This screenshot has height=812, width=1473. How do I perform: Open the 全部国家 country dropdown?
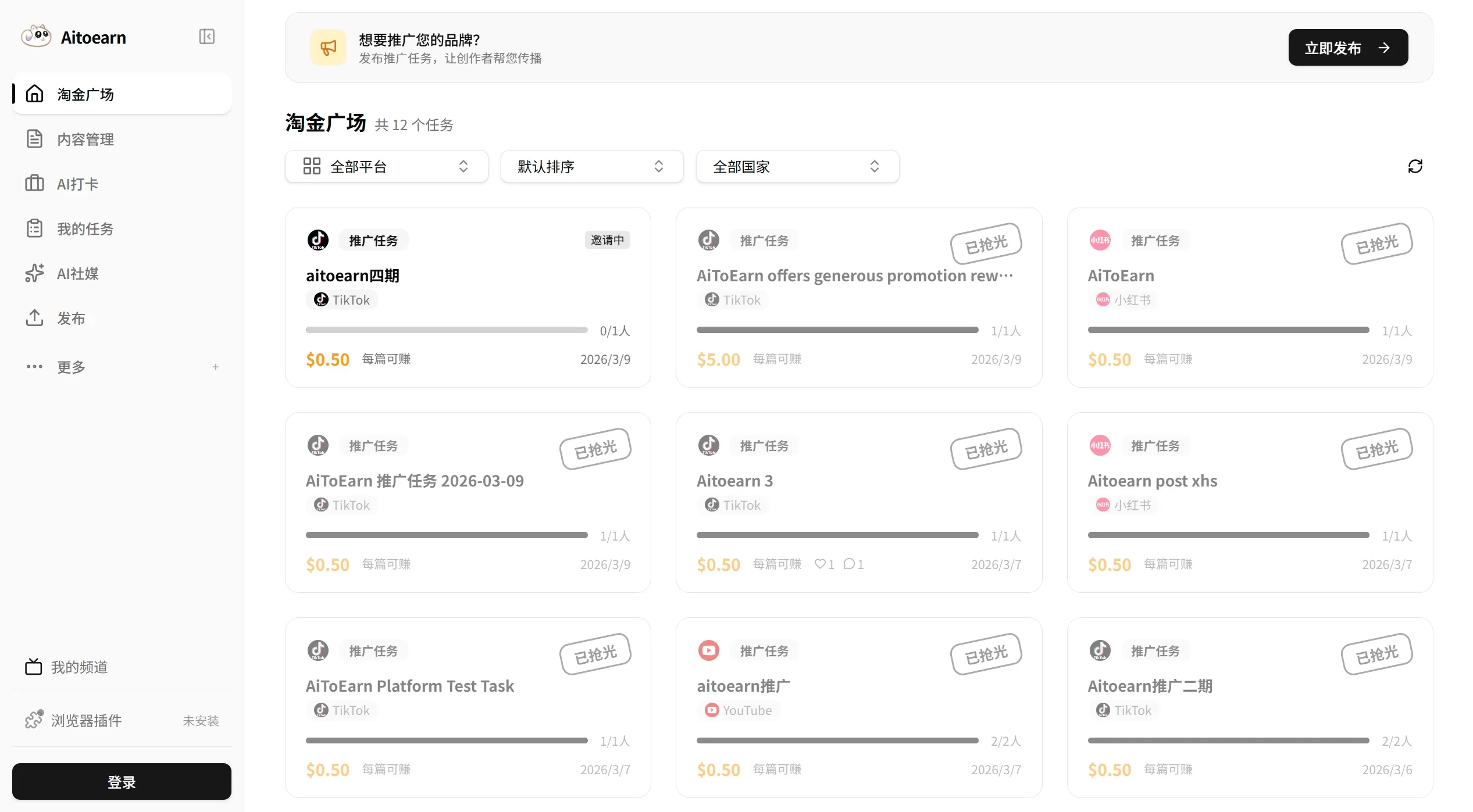click(x=797, y=167)
